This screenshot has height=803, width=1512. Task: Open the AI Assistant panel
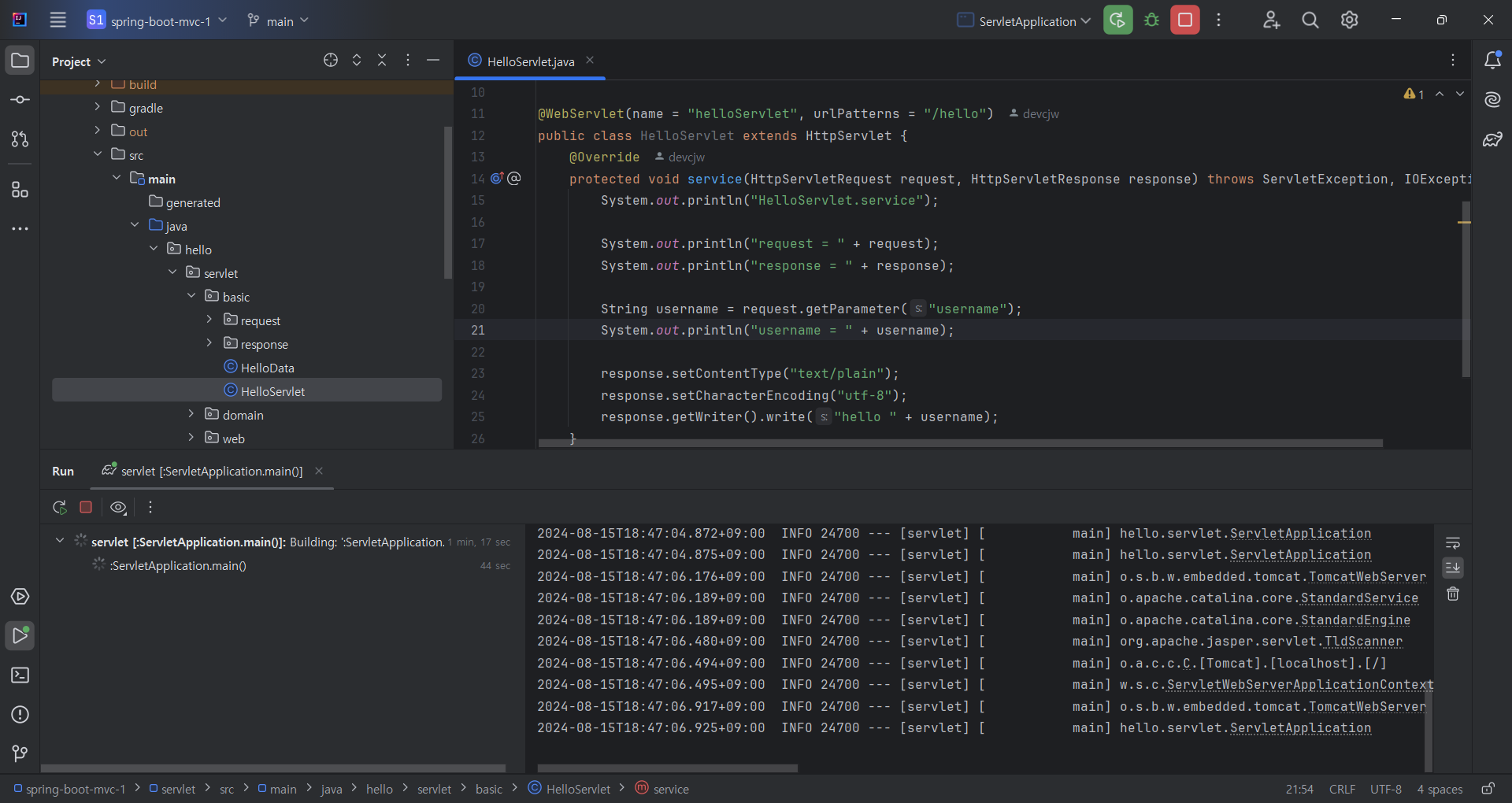click(x=1492, y=100)
